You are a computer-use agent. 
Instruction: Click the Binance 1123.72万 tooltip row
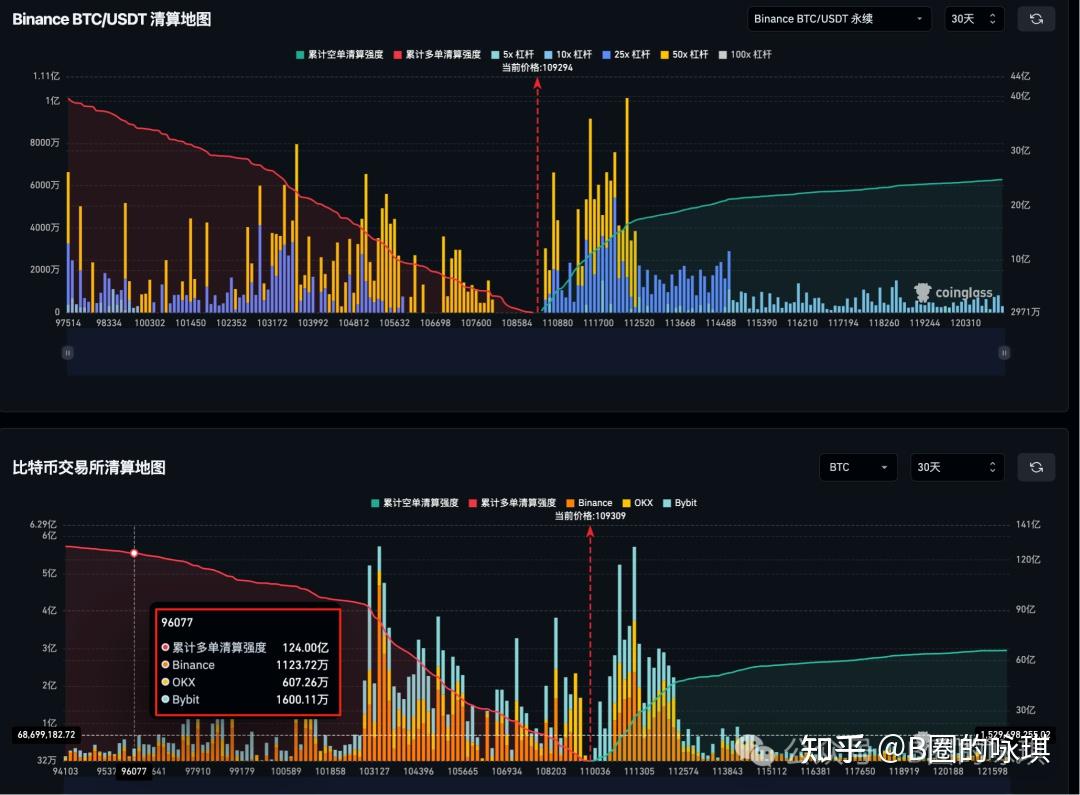[x=245, y=665]
